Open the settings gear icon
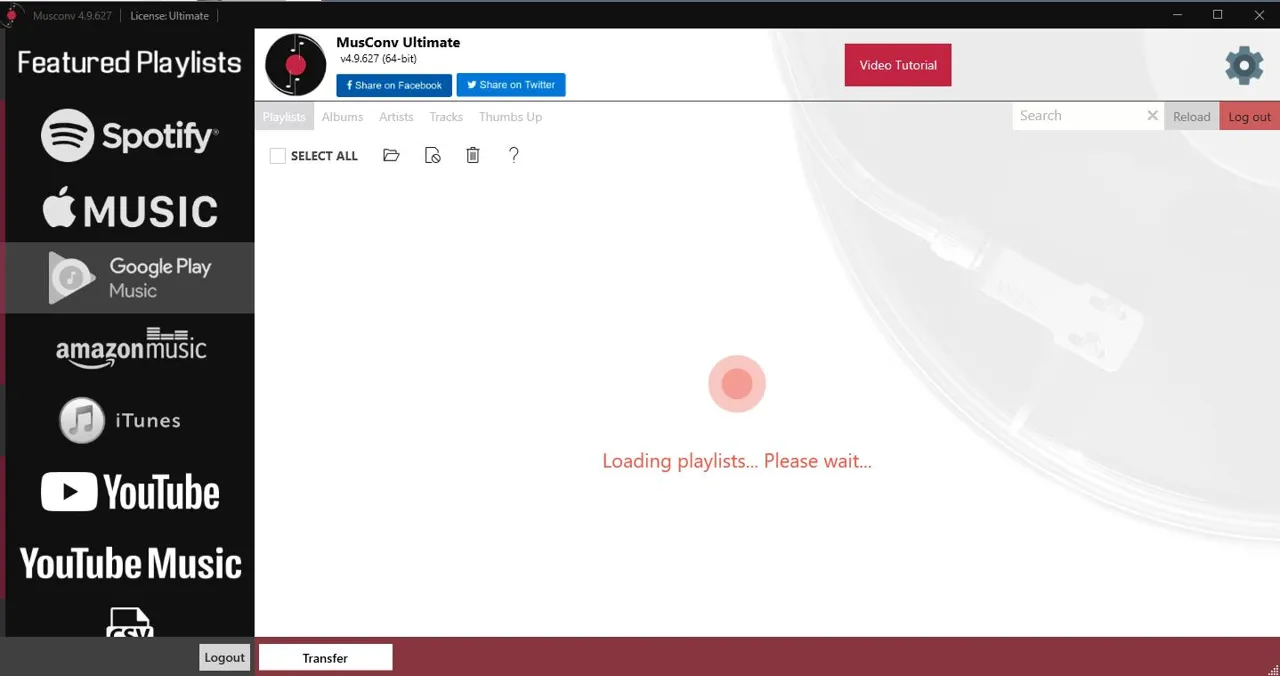Viewport: 1280px width, 676px height. [1244, 65]
